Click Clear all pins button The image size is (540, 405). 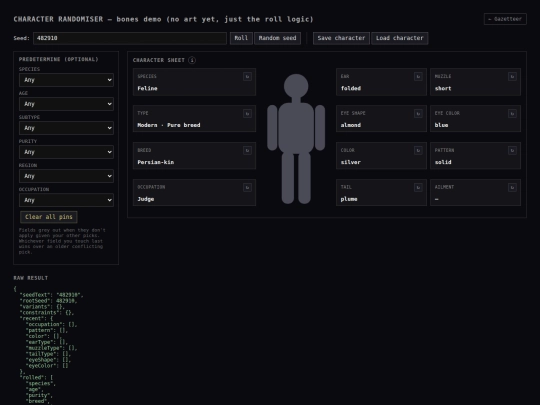tap(49, 217)
